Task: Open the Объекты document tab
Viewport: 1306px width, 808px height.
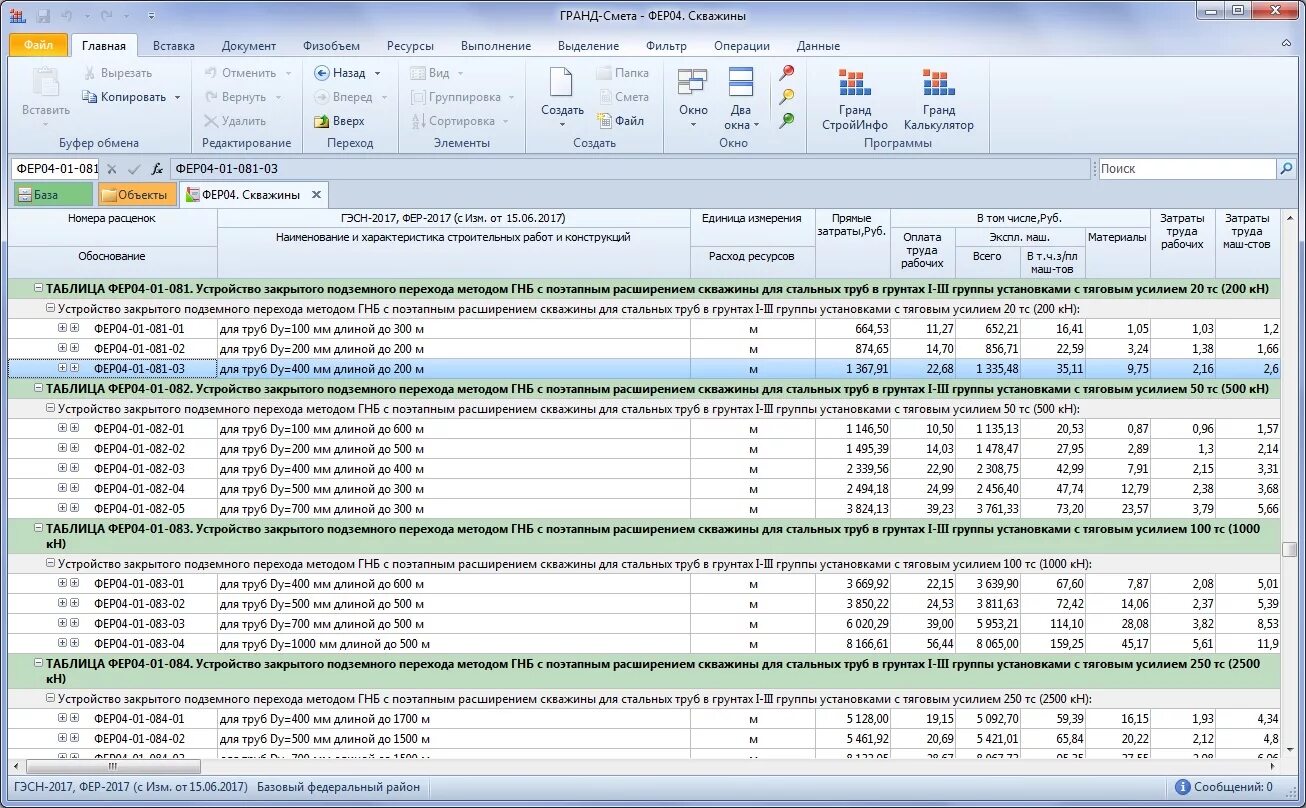Action: click(x=137, y=195)
